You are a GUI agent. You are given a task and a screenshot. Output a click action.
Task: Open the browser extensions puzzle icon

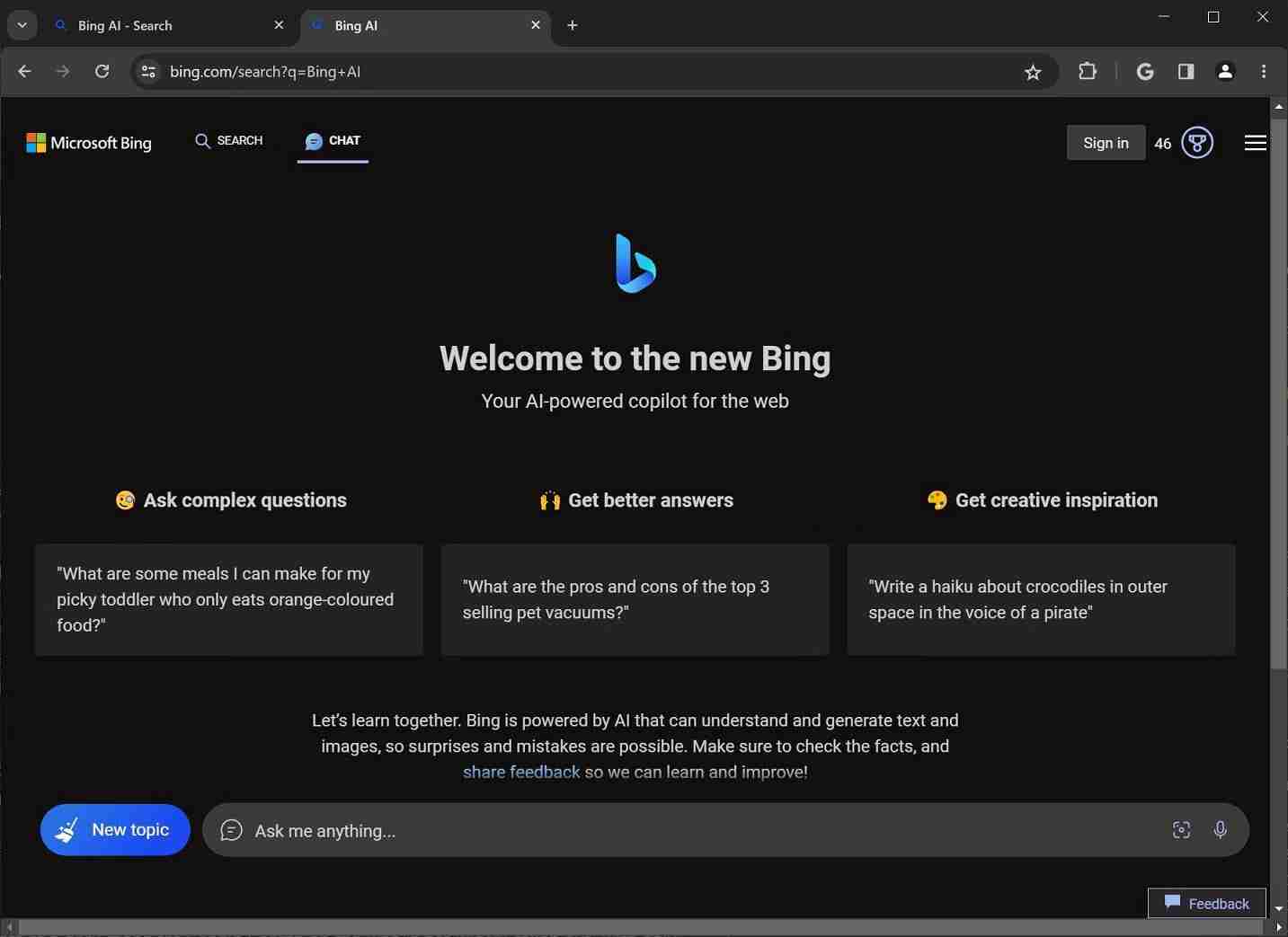click(x=1087, y=72)
